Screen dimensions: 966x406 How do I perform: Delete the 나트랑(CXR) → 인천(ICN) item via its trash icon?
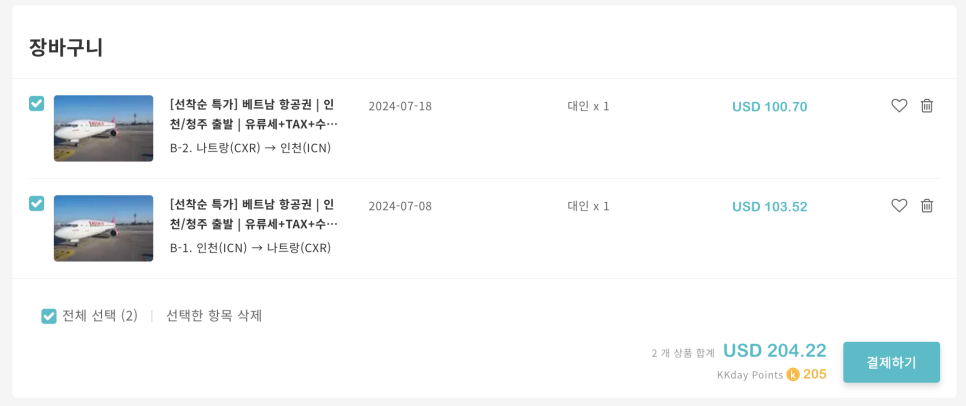pos(927,106)
